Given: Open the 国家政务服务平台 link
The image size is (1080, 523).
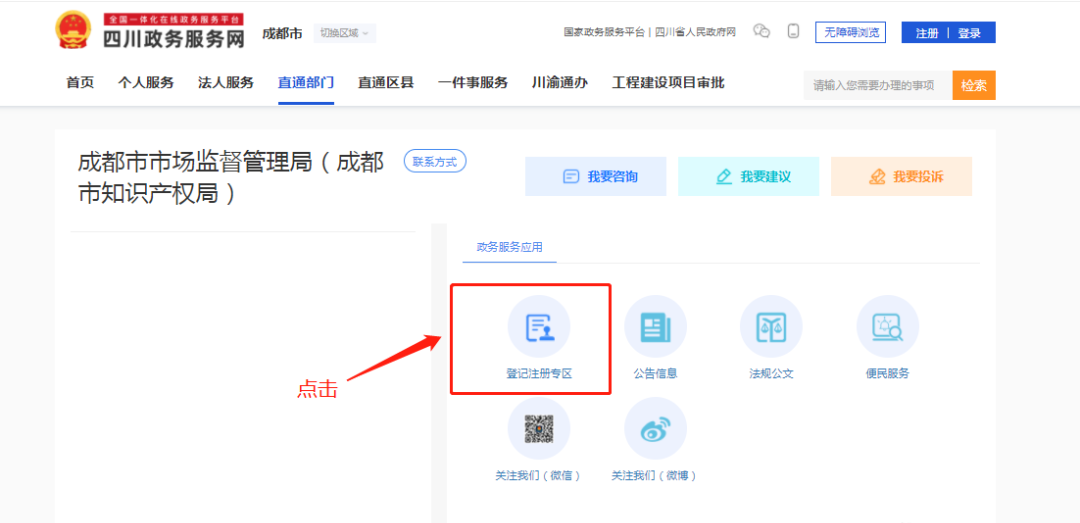Looking at the screenshot, I should pos(604,32).
